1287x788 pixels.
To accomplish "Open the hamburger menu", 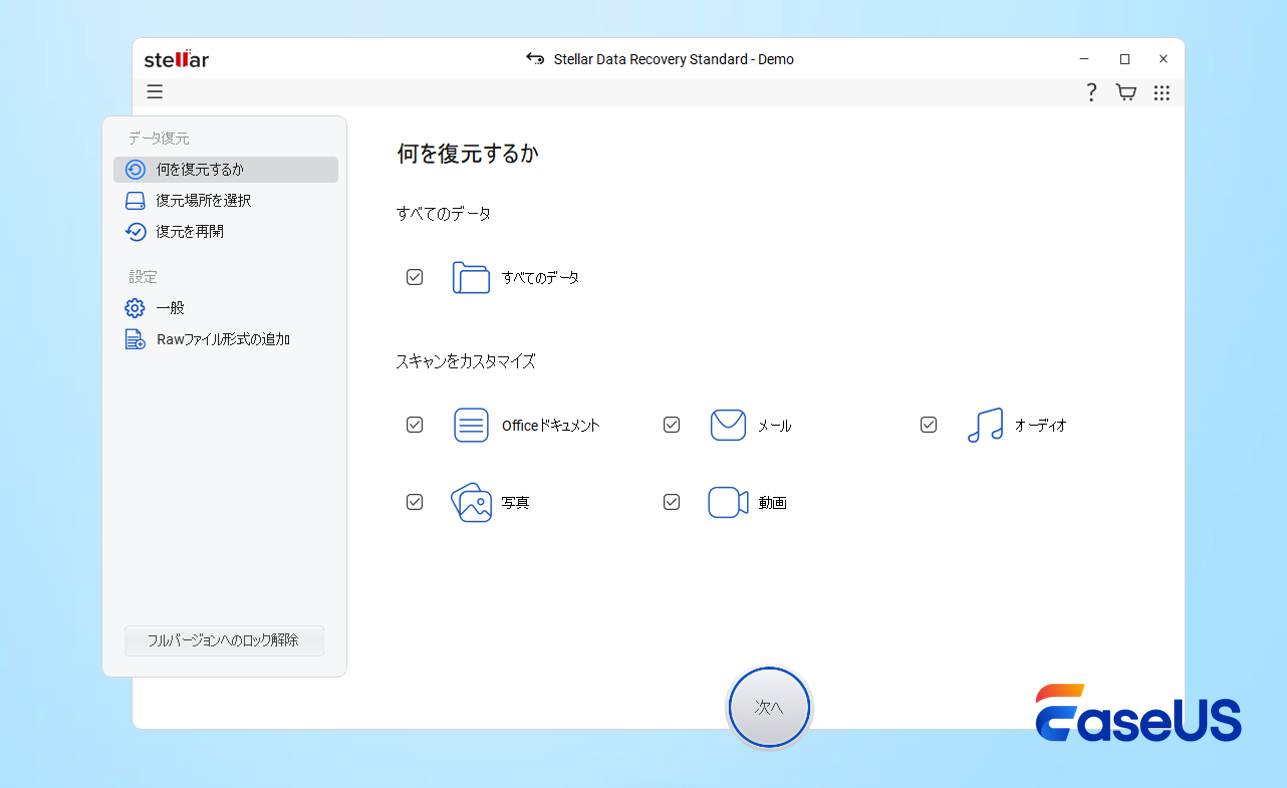I will [155, 91].
